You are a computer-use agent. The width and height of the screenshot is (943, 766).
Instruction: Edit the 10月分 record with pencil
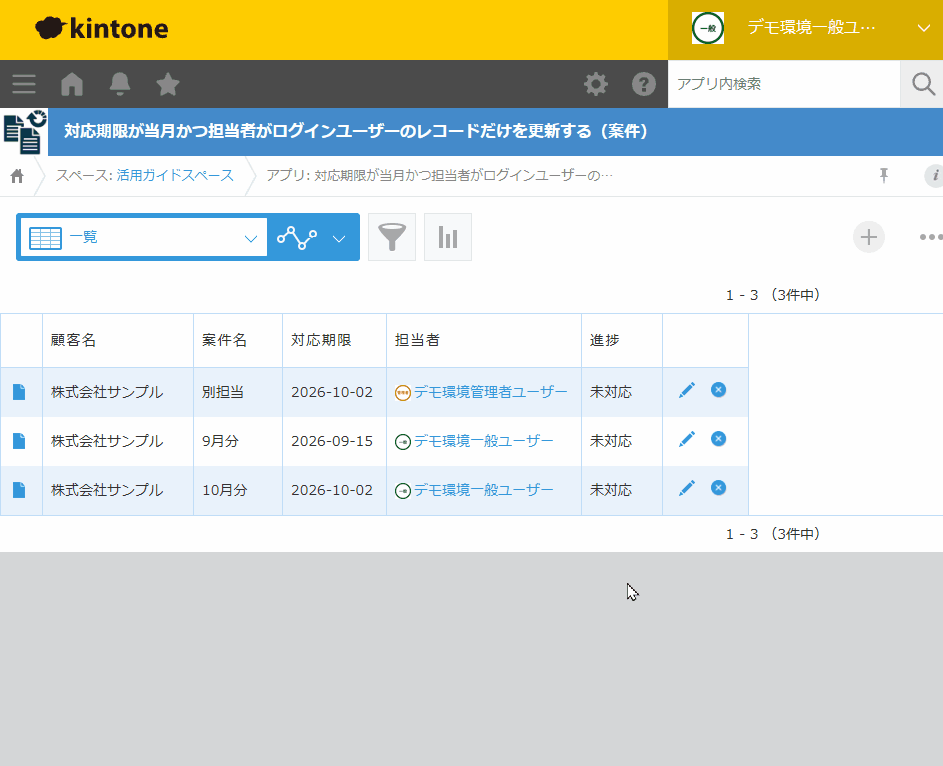(687, 488)
